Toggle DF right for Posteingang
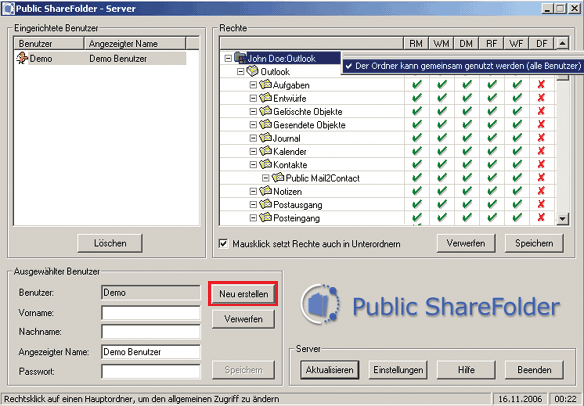Screen dimensions: 584x406 click(x=541, y=218)
